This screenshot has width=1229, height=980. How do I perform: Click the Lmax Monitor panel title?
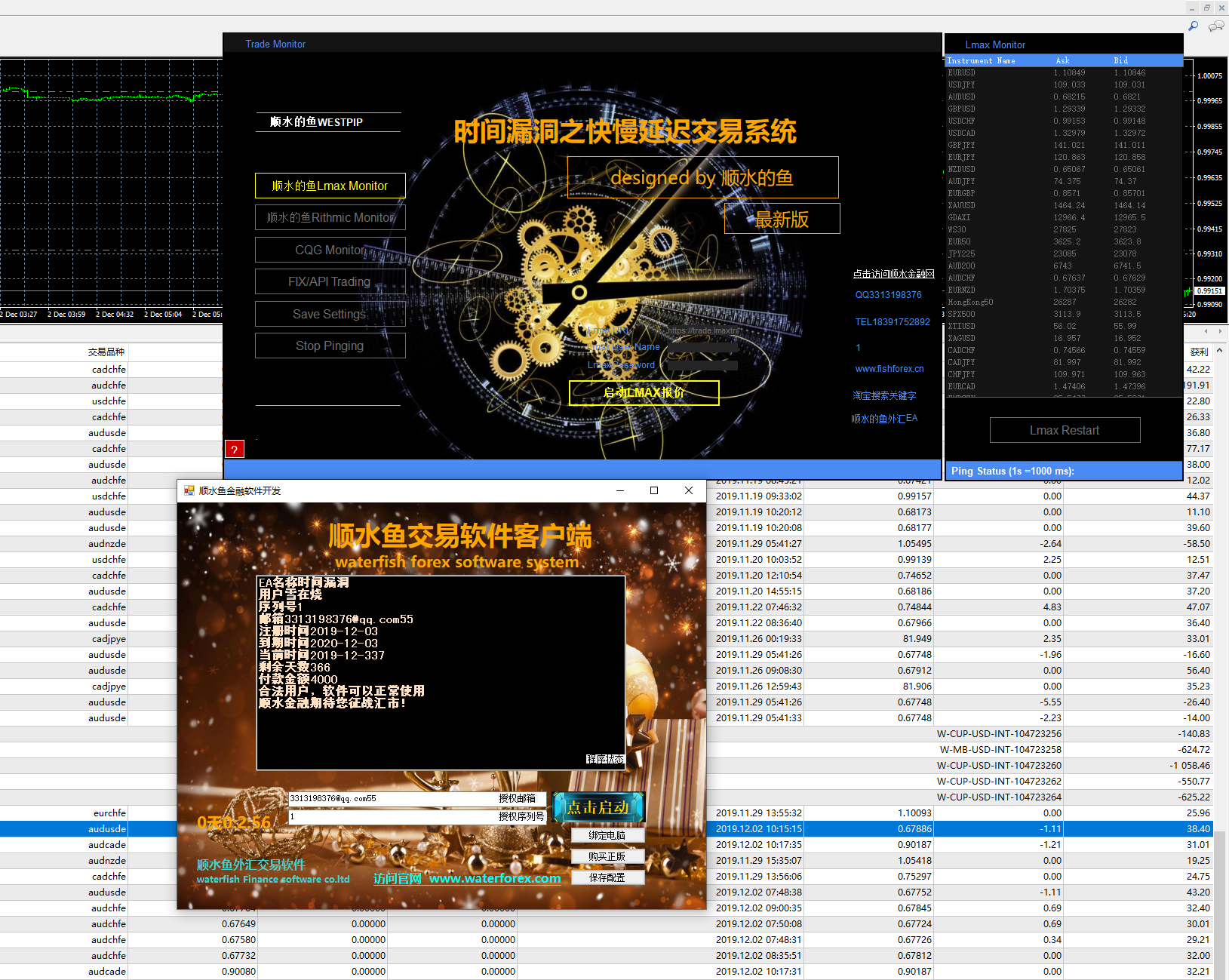pos(995,45)
